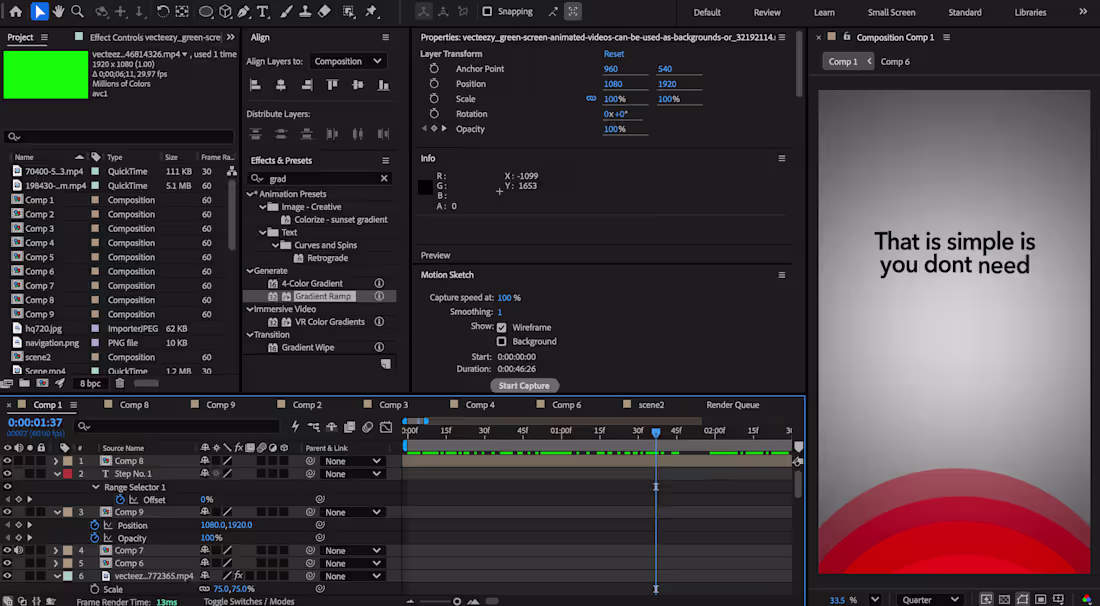
Task: Hide the Step No. 1 layer
Action: 8,474
